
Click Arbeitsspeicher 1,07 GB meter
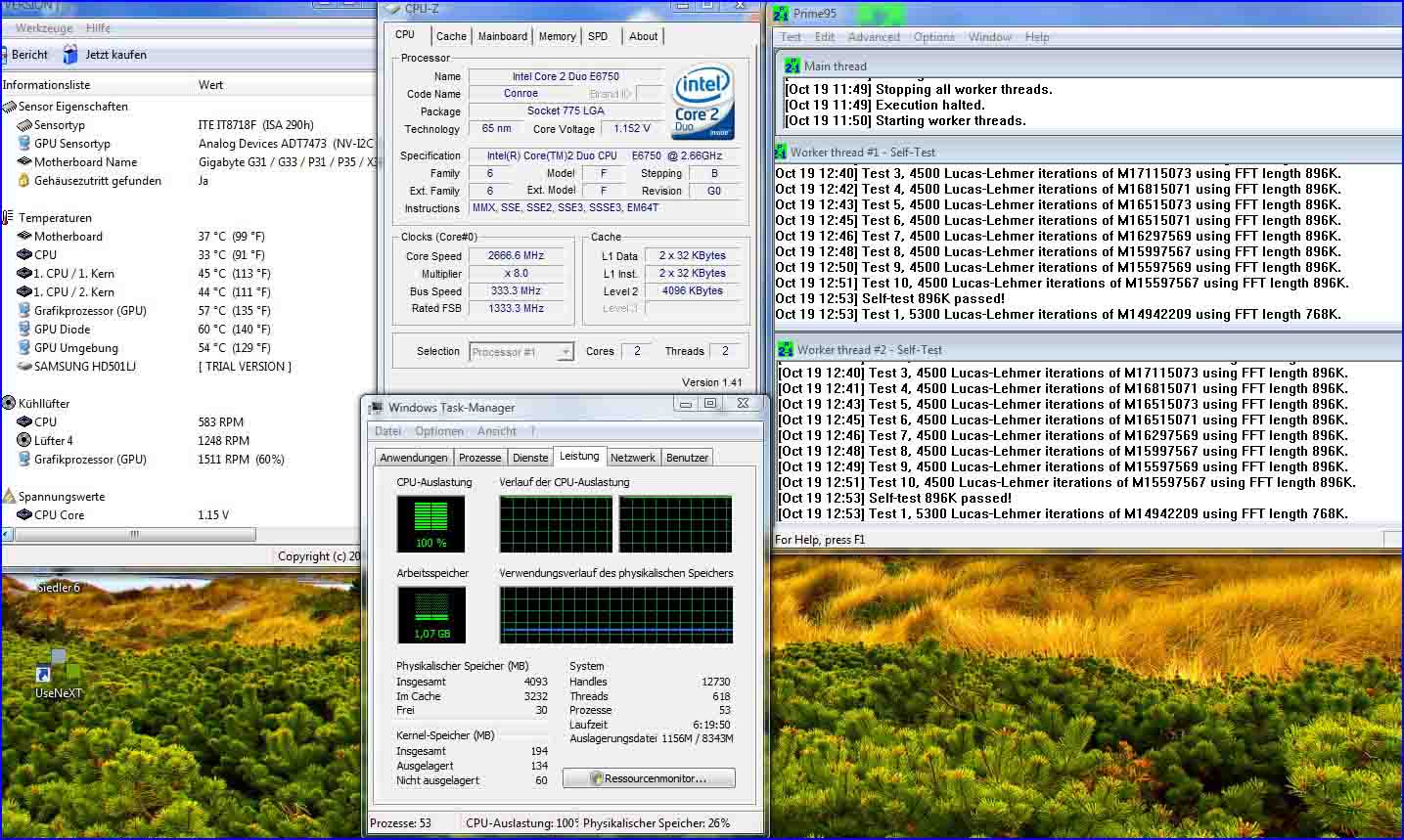click(430, 615)
